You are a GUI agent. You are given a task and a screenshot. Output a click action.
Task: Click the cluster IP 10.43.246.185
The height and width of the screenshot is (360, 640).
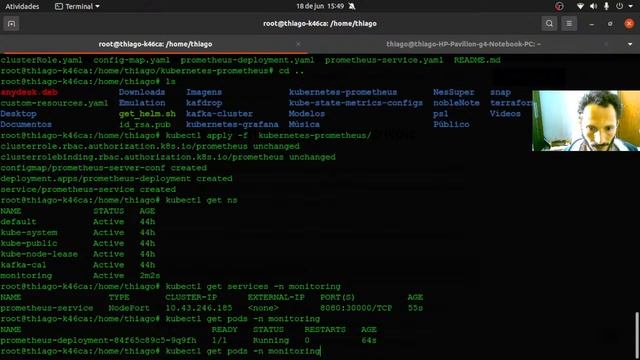coord(198,308)
